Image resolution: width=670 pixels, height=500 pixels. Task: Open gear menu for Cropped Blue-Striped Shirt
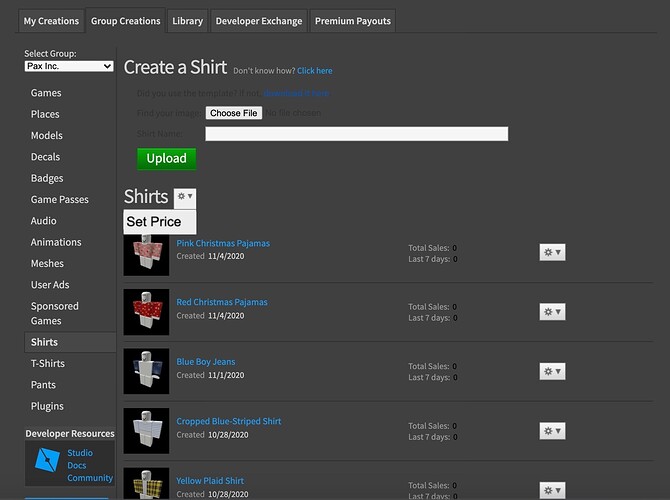coord(552,431)
